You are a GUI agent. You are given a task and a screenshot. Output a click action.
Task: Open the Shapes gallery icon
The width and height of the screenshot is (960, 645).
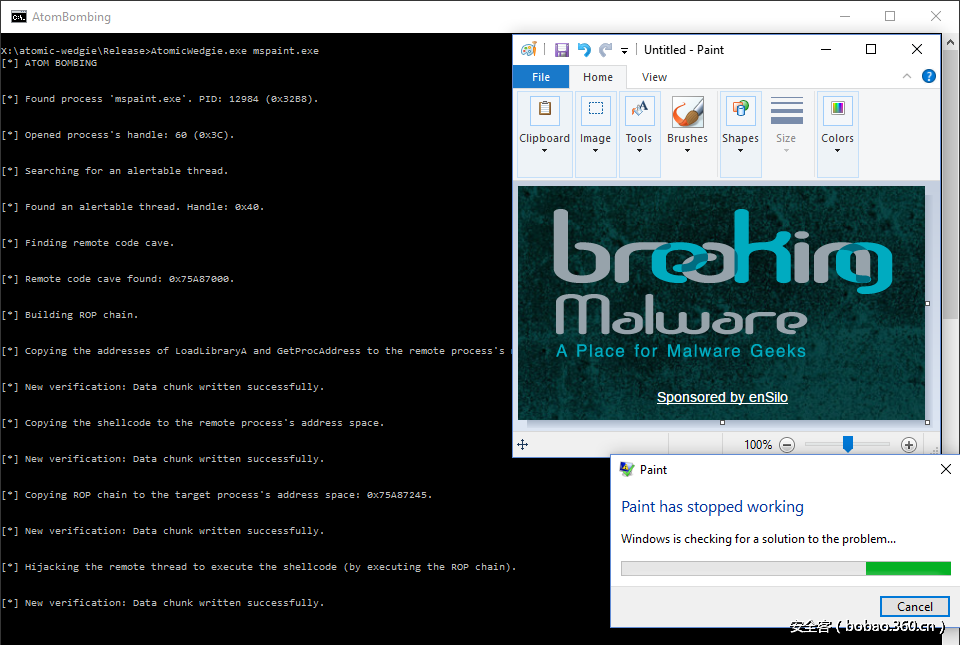[740, 110]
